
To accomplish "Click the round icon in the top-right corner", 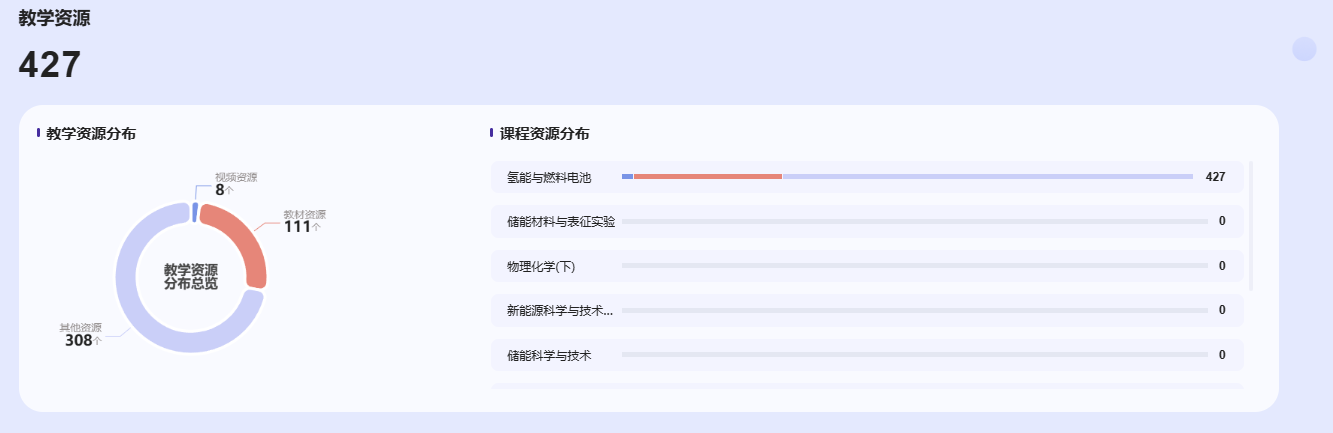I will click(x=1304, y=49).
